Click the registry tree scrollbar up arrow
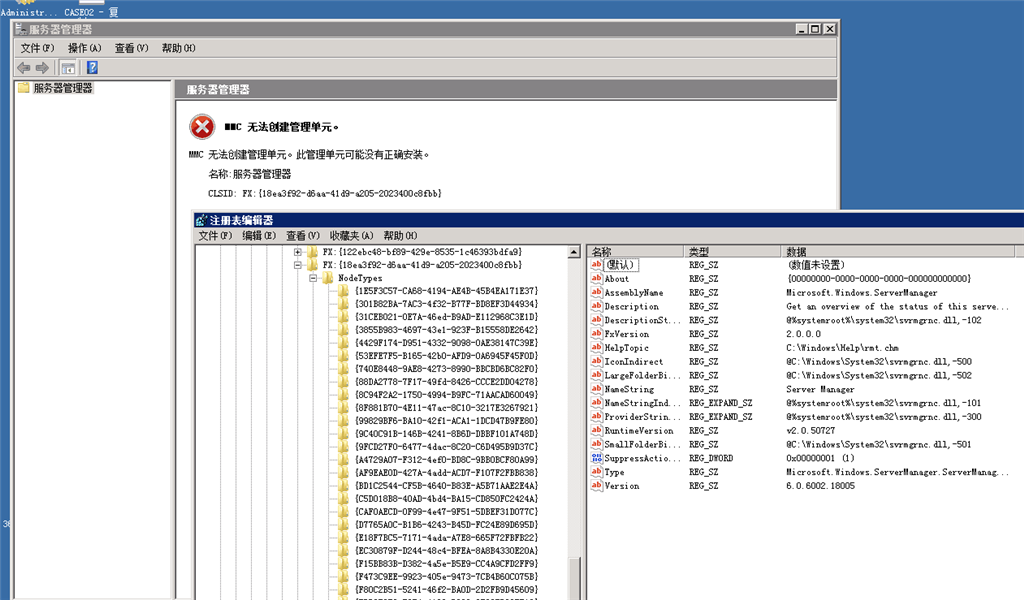This screenshot has height=600, width=1024. point(574,252)
